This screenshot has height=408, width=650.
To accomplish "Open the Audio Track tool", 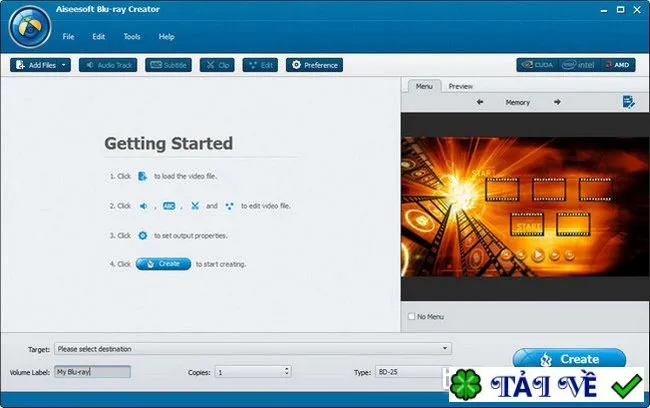I will (108, 65).
